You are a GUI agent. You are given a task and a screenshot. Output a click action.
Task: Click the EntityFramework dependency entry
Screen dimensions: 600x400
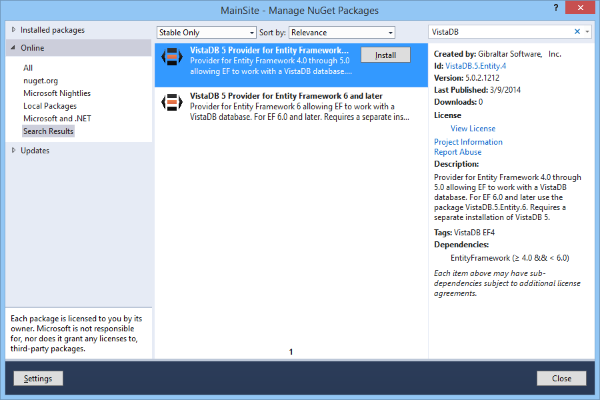point(510,258)
